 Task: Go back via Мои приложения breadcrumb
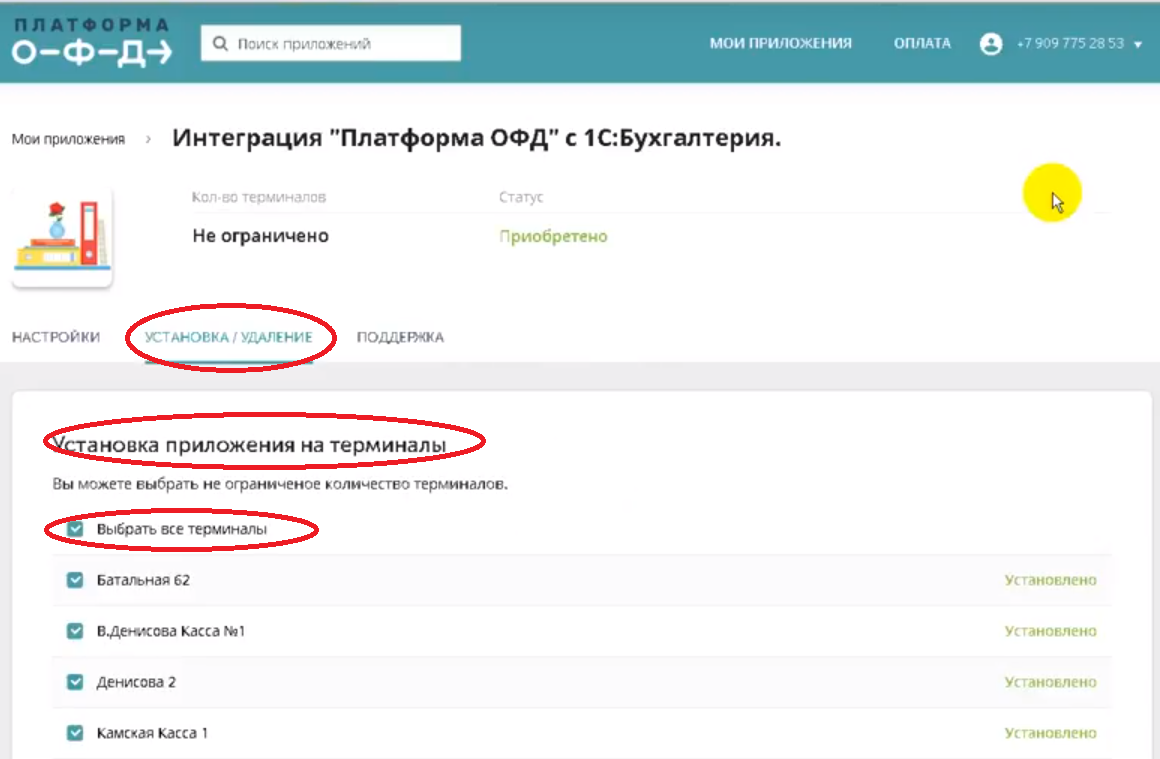point(68,139)
